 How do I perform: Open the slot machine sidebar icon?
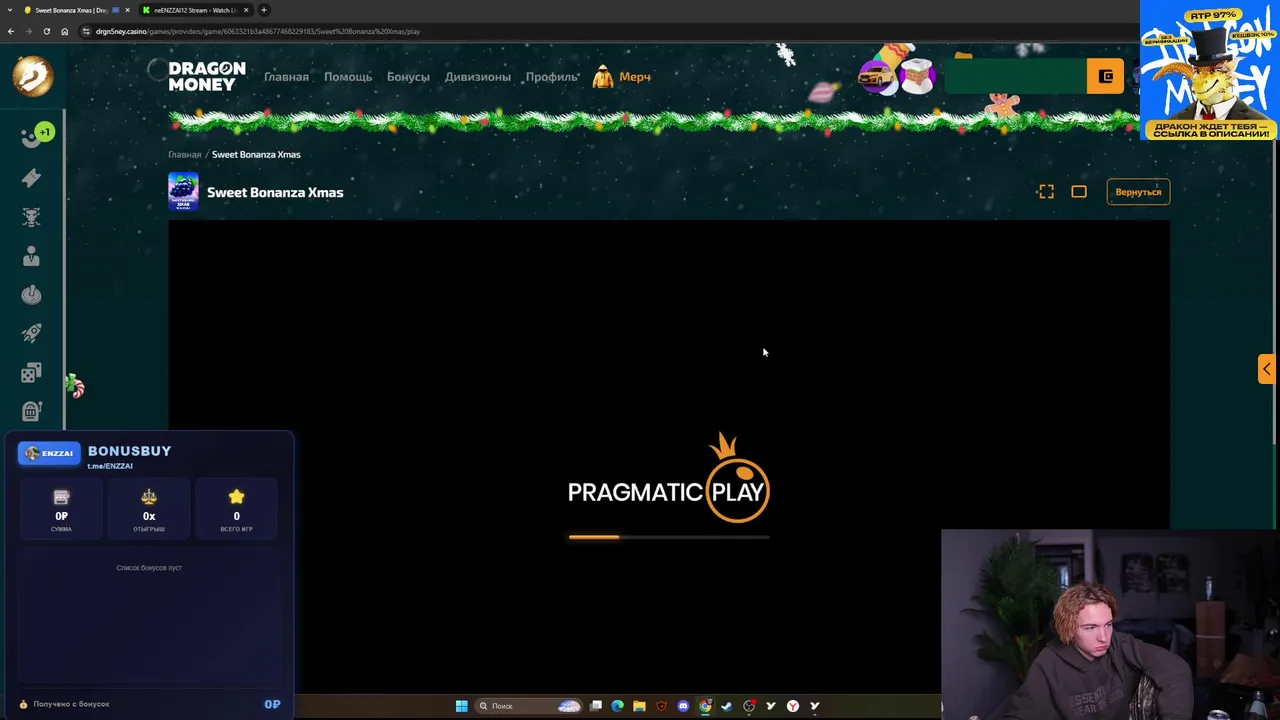pyautogui.click(x=31, y=411)
